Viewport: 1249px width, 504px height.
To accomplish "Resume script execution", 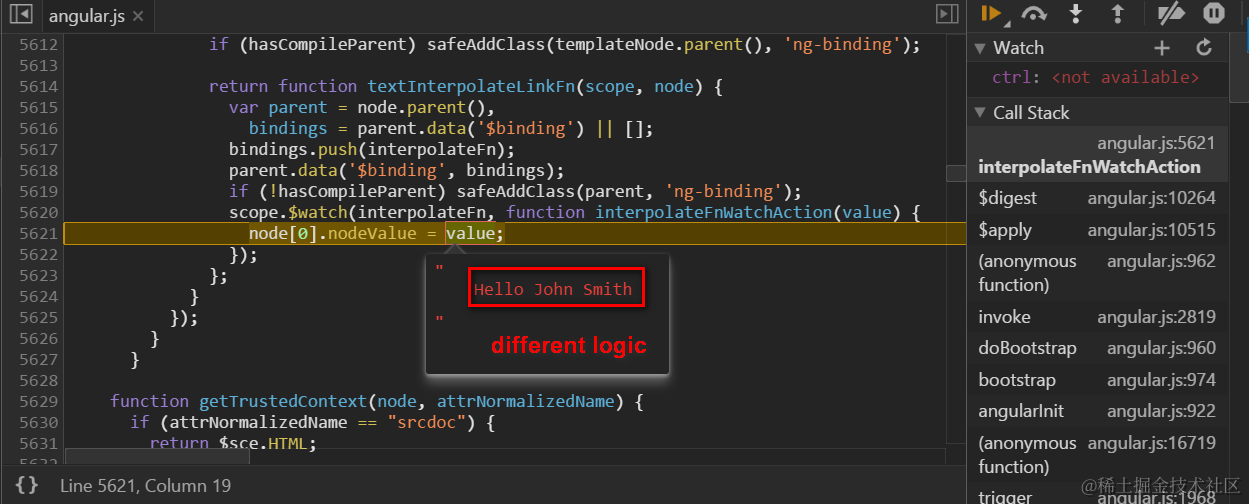I will [992, 14].
